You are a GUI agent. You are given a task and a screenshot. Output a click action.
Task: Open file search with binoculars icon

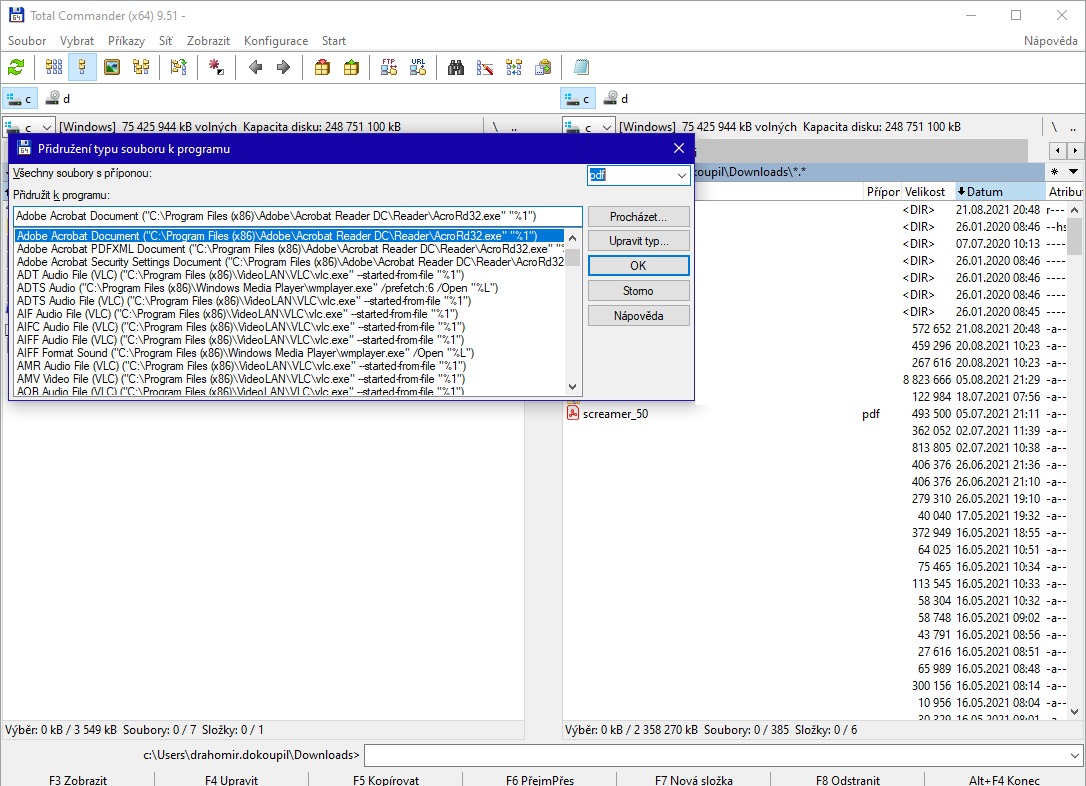456,68
